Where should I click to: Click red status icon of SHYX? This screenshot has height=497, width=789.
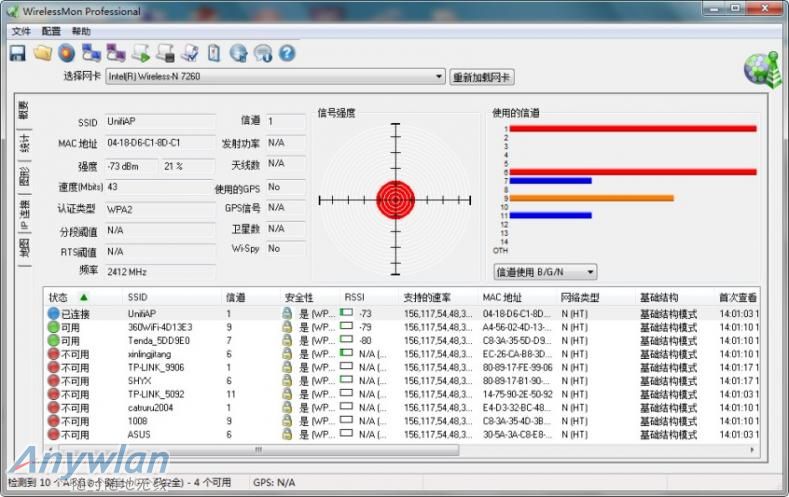(x=54, y=381)
